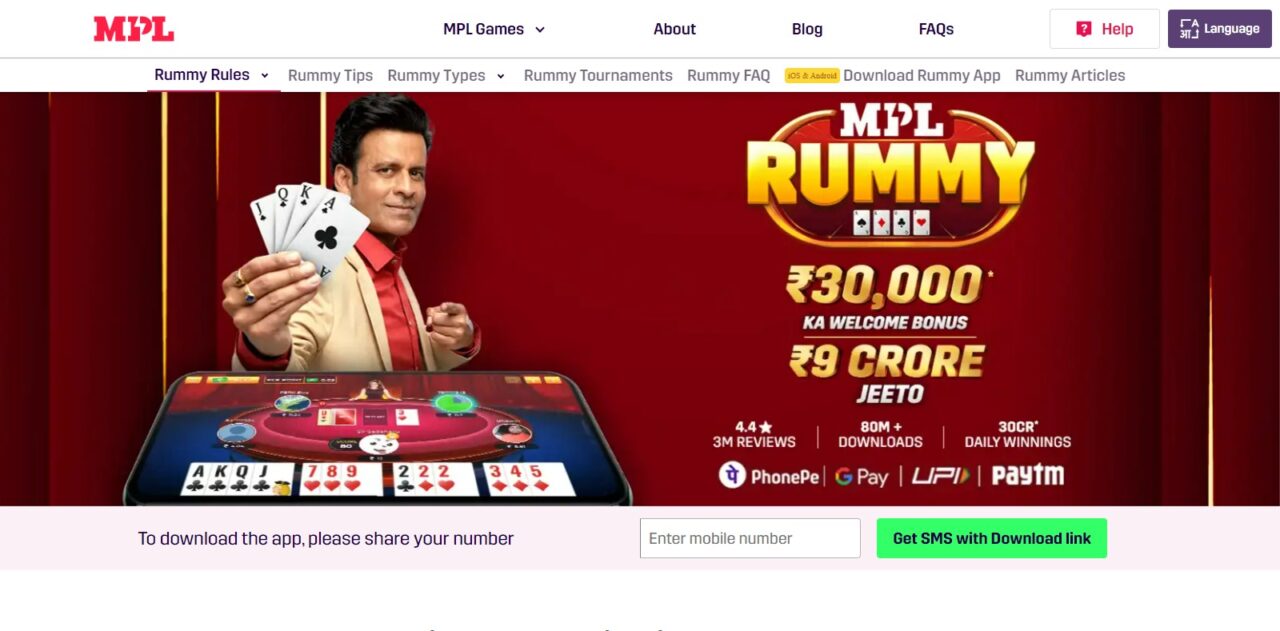Open the Rummy Tips tab
1280x631 pixels.
330,75
